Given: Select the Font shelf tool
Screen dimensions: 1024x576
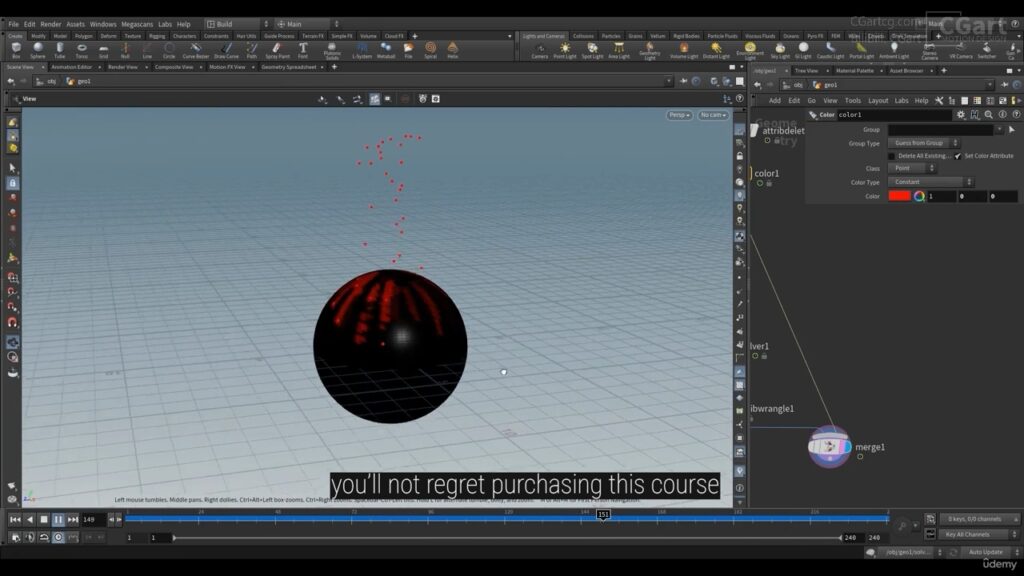Looking at the screenshot, I should click(303, 50).
